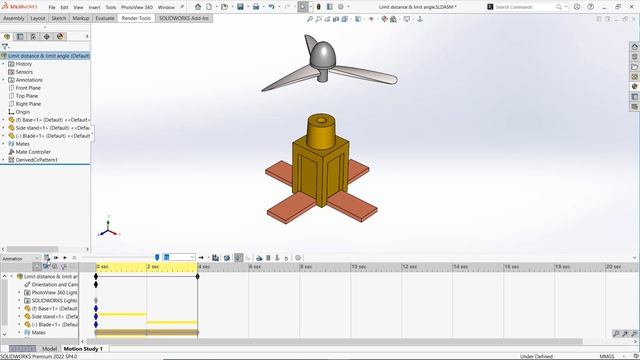Click the New document icon

pyautogui.click(x=209, y=7)
